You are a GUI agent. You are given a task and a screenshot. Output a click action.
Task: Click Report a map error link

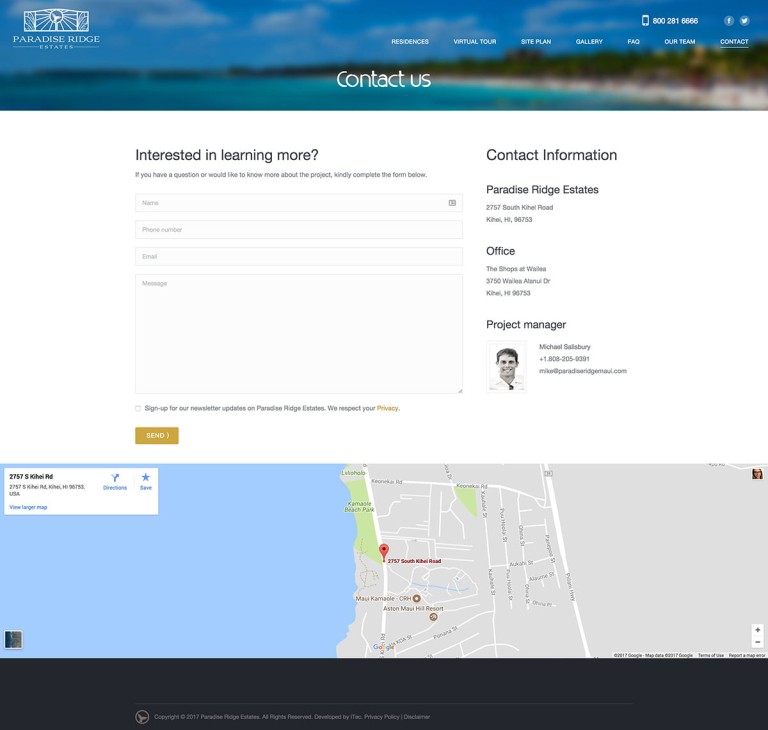click(x=747, y=655)
